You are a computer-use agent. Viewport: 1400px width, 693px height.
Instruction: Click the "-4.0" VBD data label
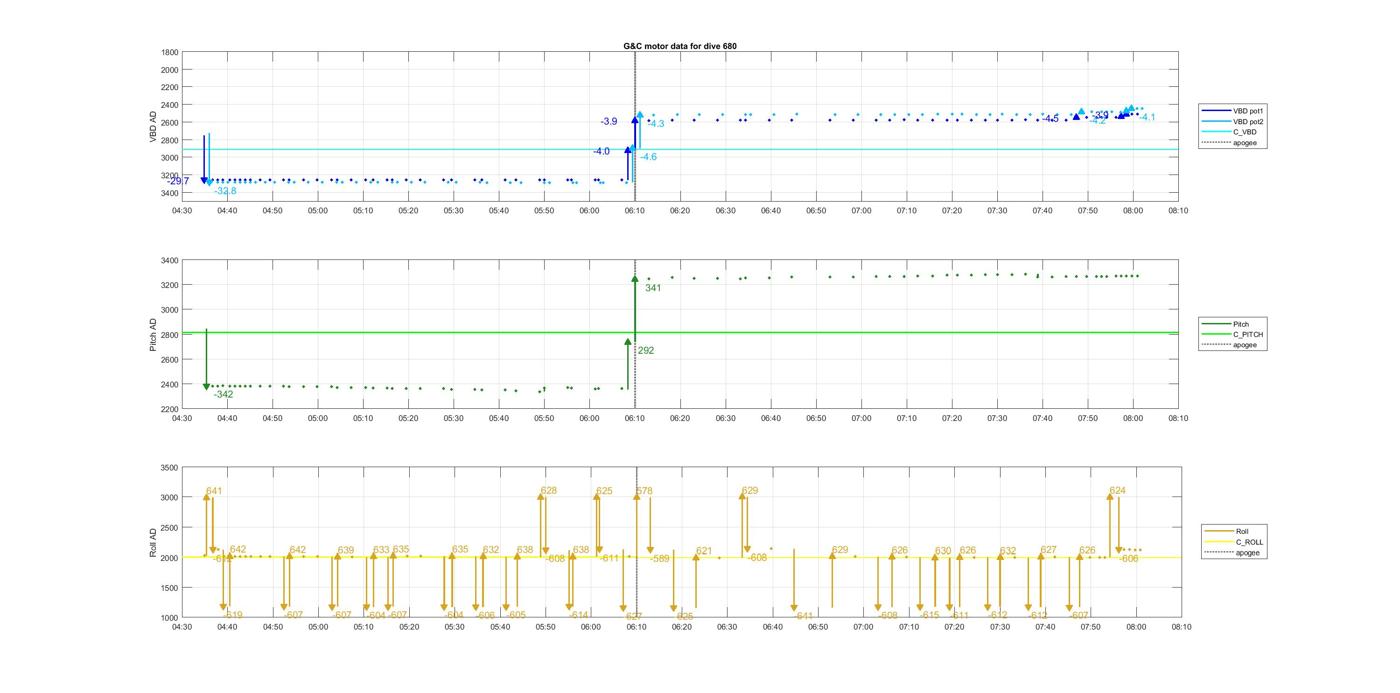click(x=601, y=151)
